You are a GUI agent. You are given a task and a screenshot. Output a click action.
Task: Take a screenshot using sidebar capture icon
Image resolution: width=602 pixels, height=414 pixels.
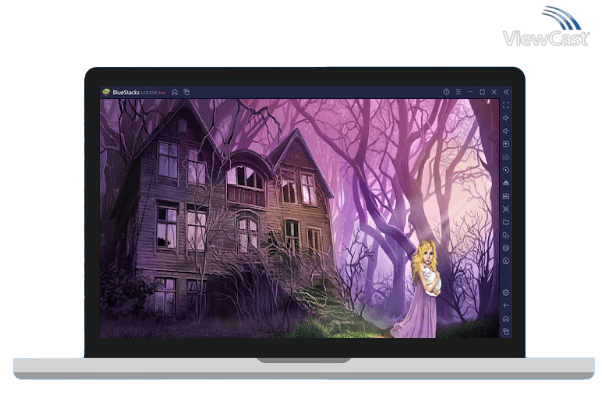pos(506,209)
